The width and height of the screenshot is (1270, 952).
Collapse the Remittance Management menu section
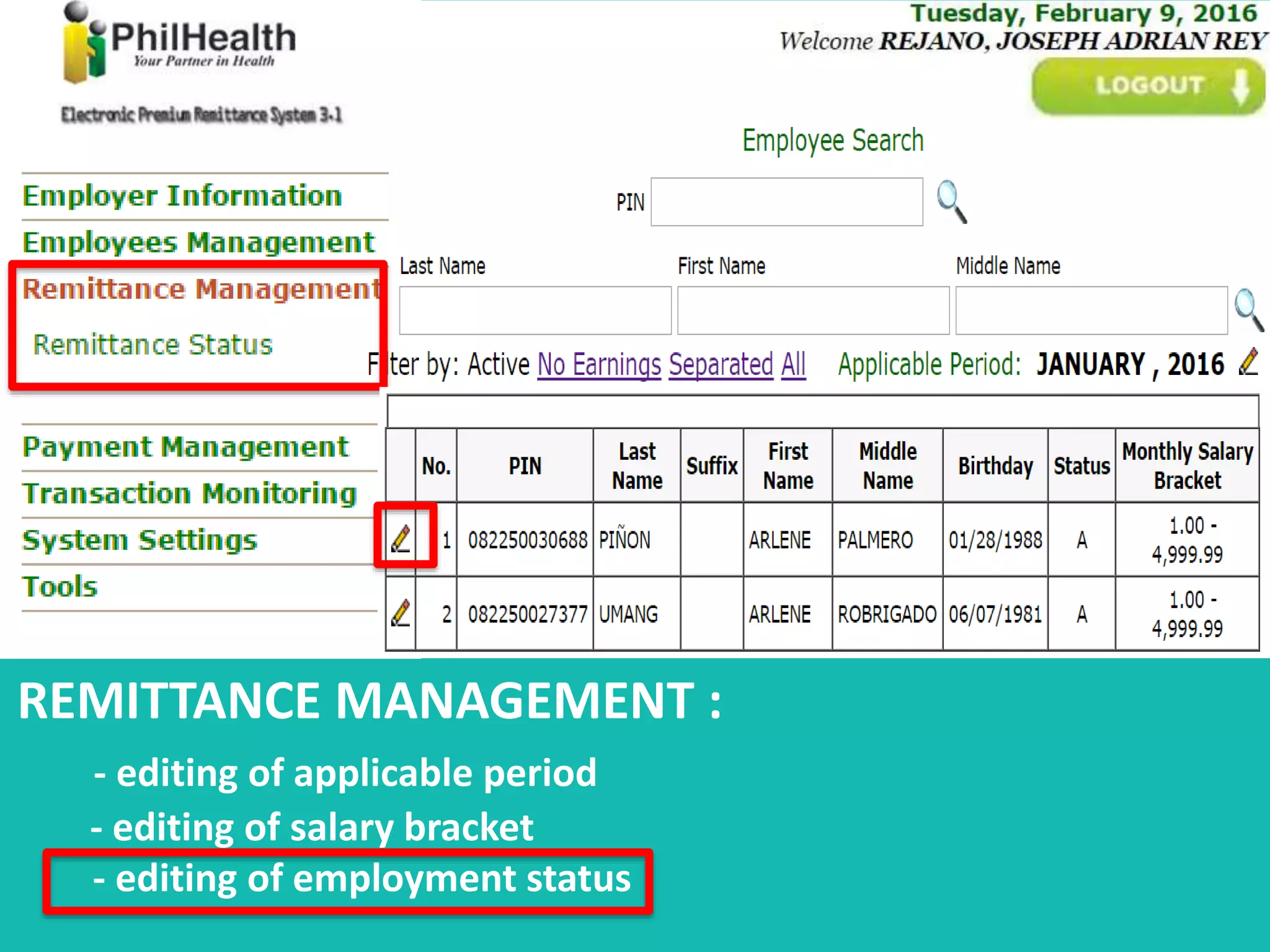(201, 289)
